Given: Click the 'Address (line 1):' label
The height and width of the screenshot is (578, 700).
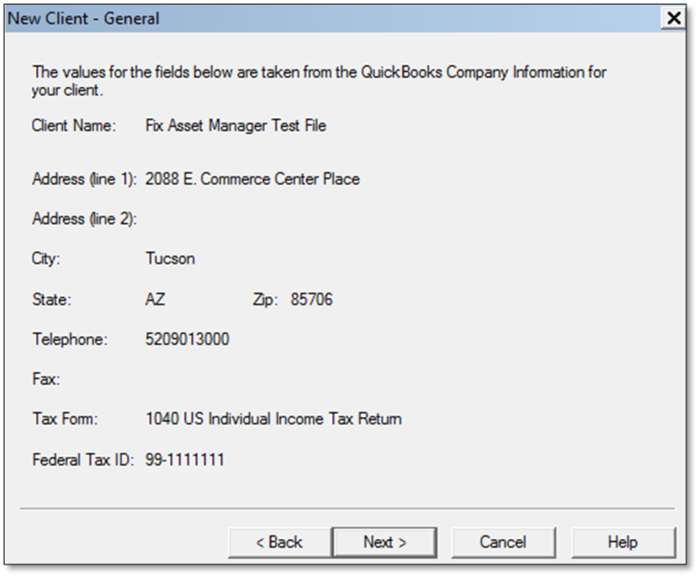Looking at the screenshot, I should tap(84, 179).
